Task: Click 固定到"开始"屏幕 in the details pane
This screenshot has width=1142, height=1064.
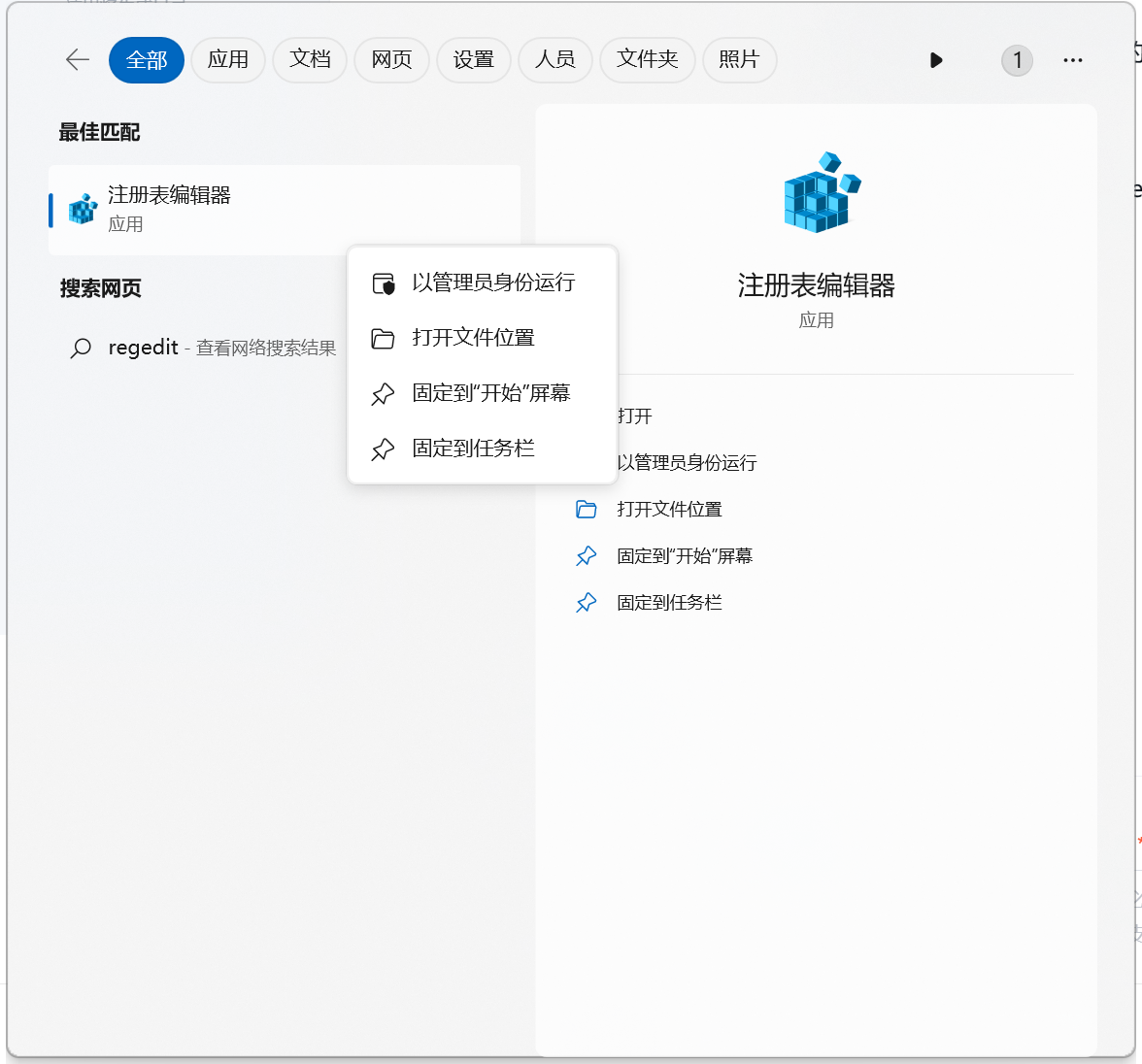Action: [x=685, y=555]
